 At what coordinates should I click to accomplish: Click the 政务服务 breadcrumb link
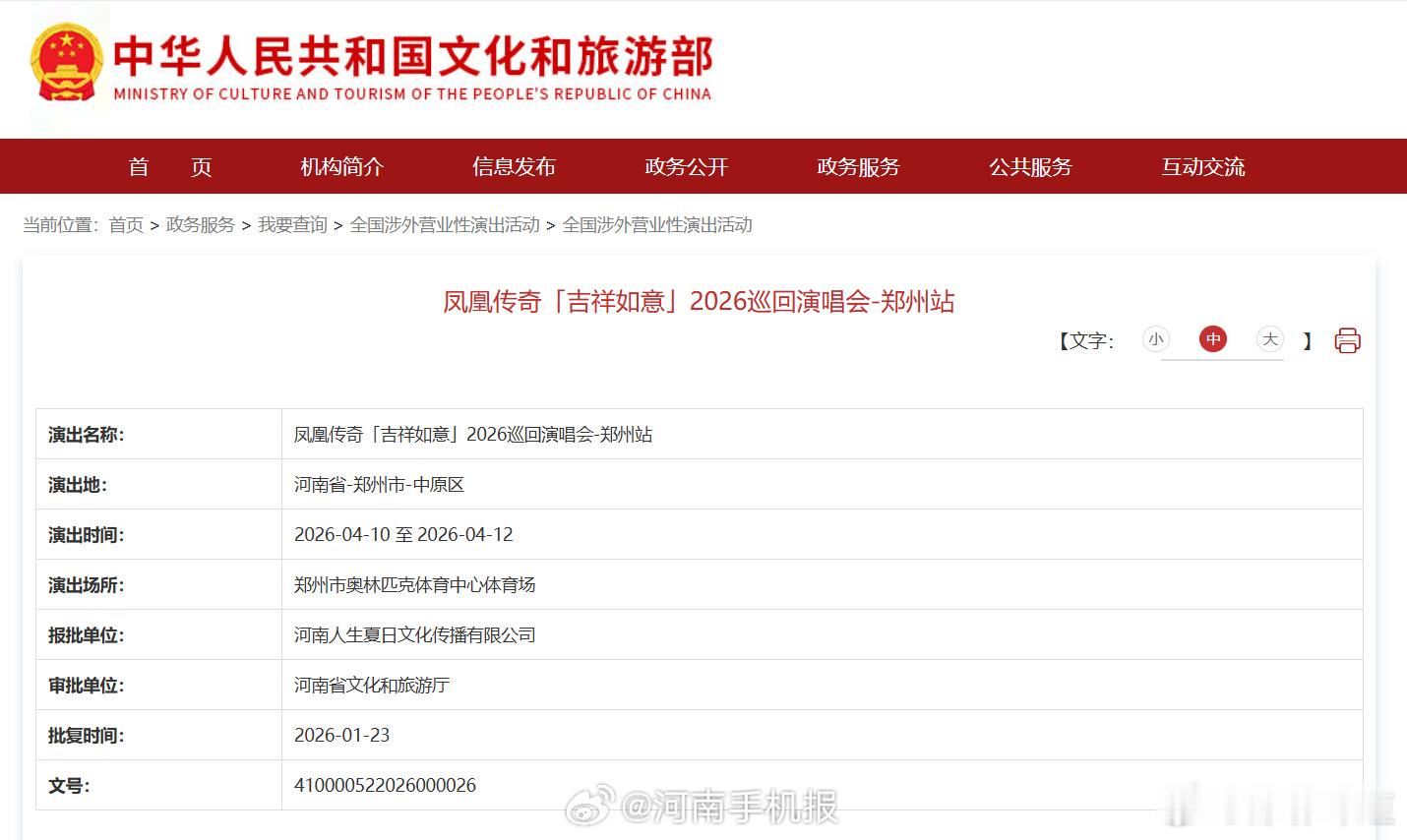[201, 224]
